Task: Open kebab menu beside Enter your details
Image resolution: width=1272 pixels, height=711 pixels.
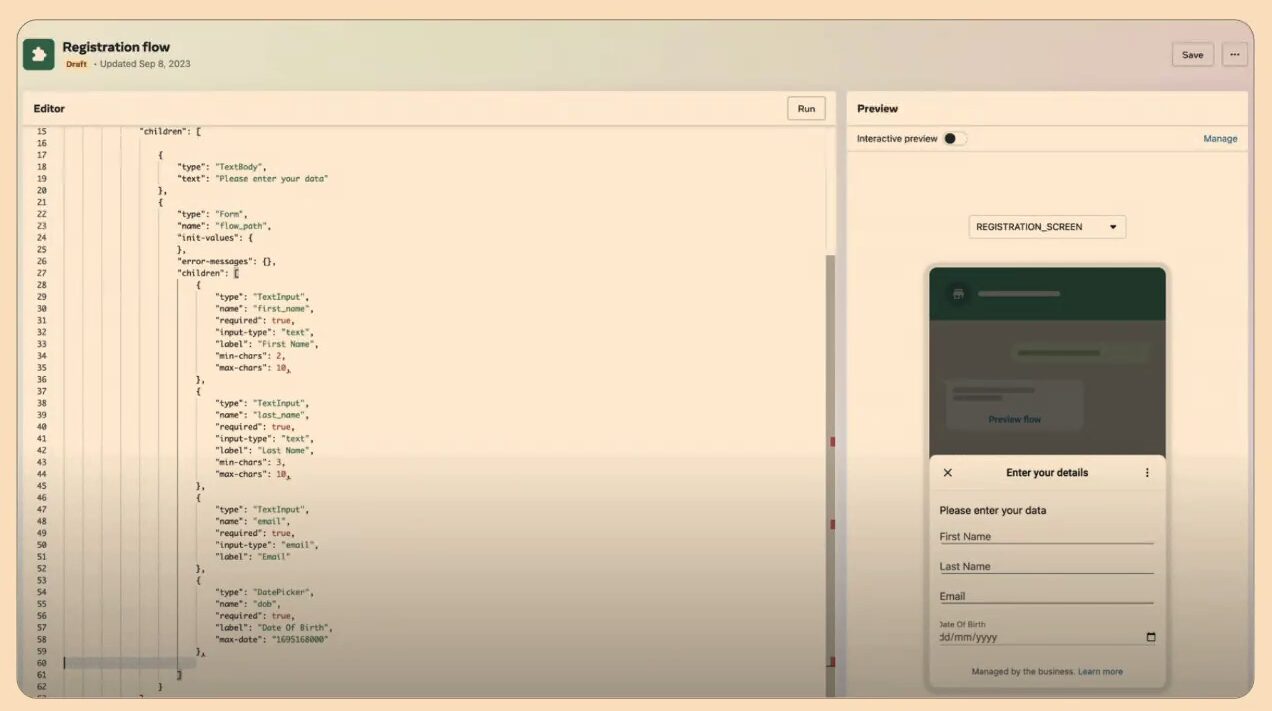Action: click(x=1147, y=473)
